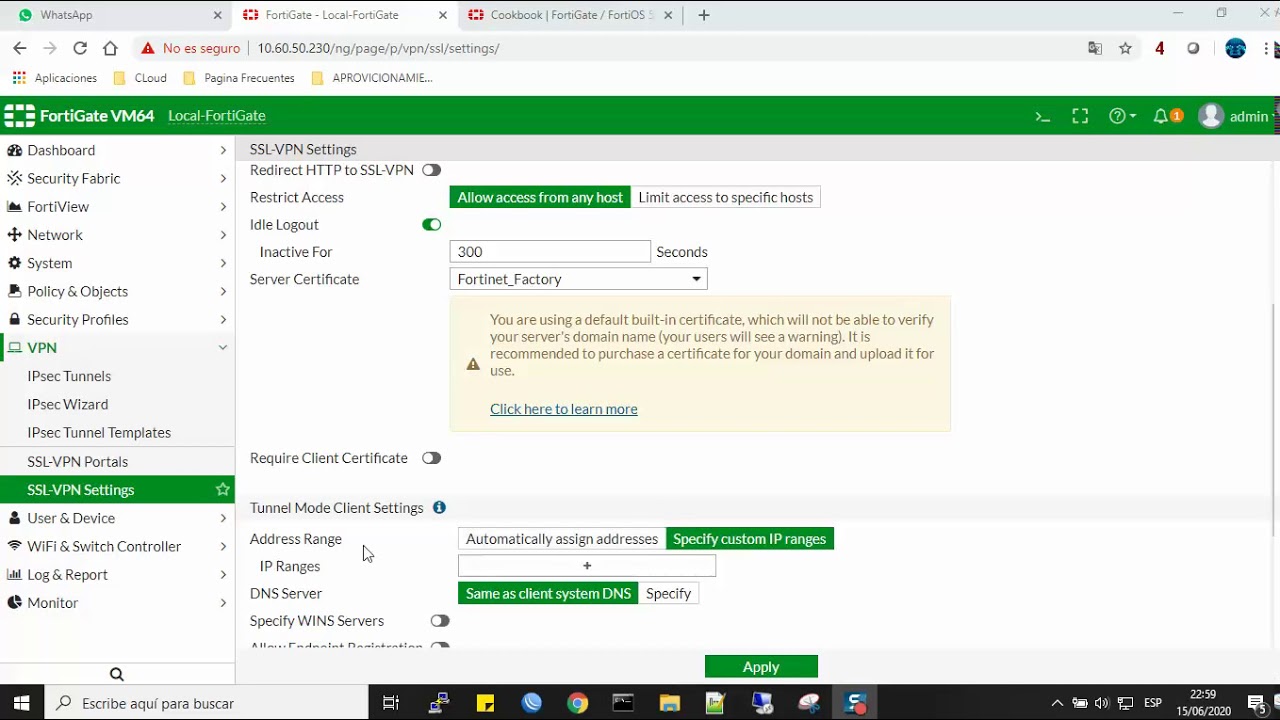
Task: Bookmark this page with the star icon
Action: [x=1125, y=48]
